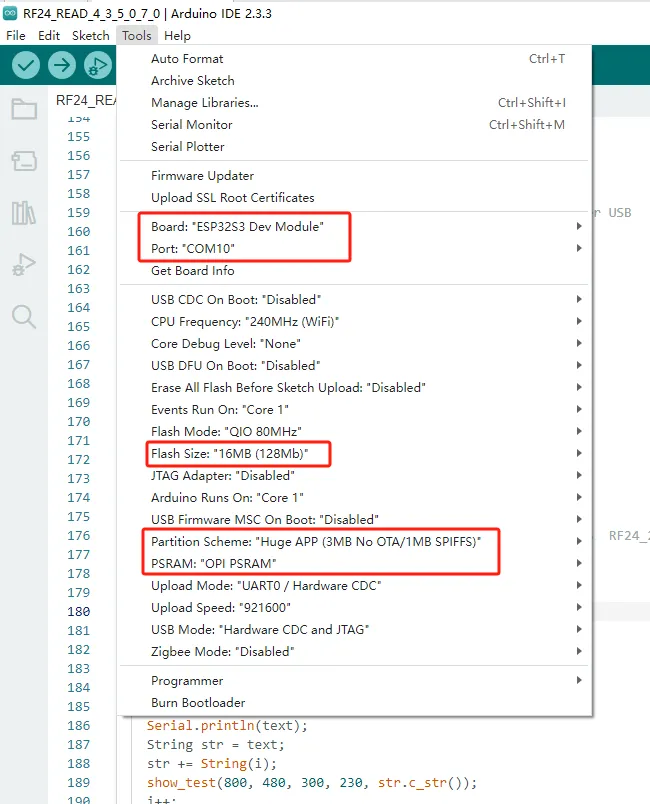Open the Sketch menu
The width and height of the screenshot is (650, 804).
pyautogui.click(x=91, y=35)
